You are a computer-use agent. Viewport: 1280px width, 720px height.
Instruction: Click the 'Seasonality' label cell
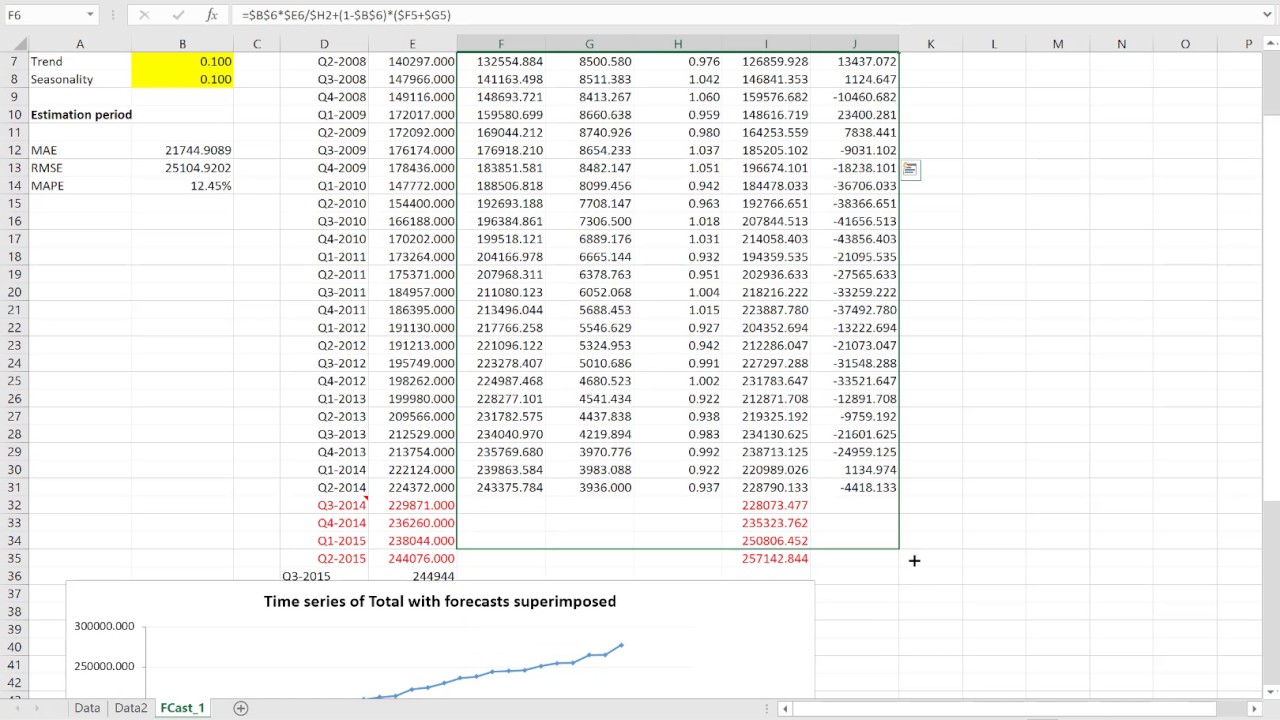(x=81, y=79)
